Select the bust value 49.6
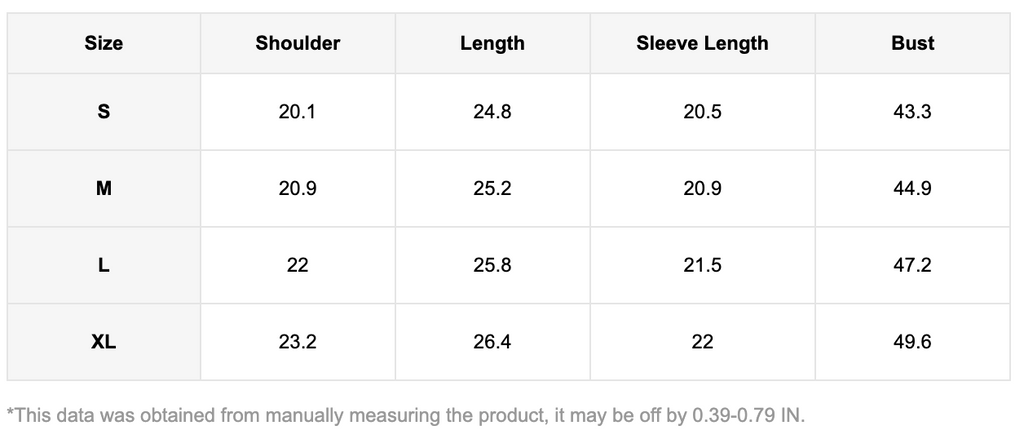Screen dimensions: 1024x439 (x=912, y=342)
